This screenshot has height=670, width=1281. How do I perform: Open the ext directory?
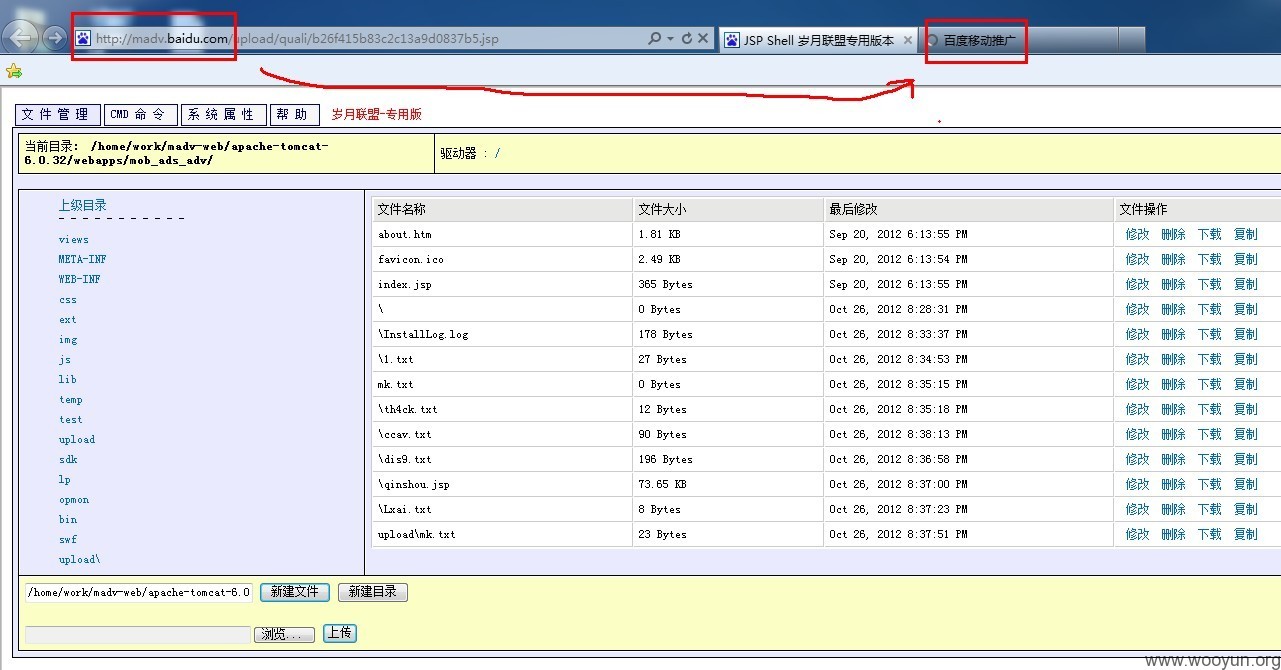[x=67, y=319]
